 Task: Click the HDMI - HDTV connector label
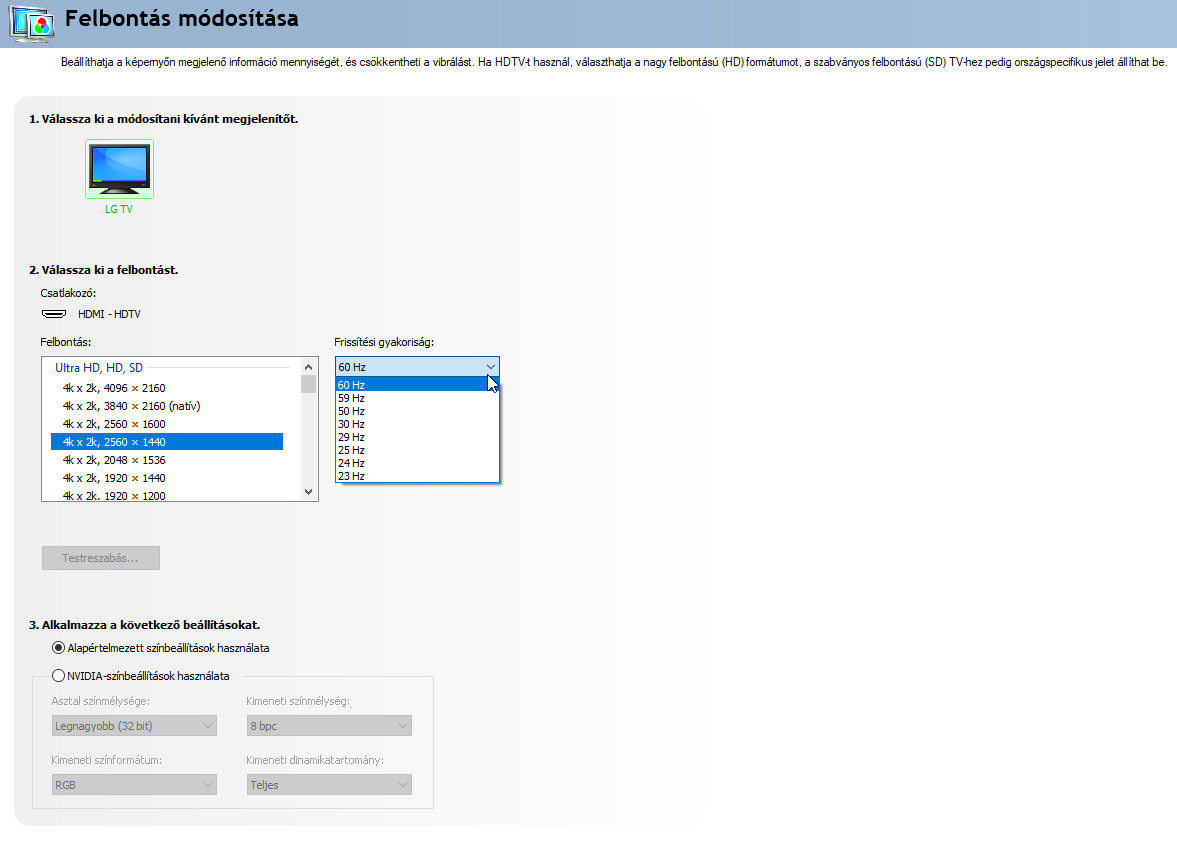pos(109,314)
